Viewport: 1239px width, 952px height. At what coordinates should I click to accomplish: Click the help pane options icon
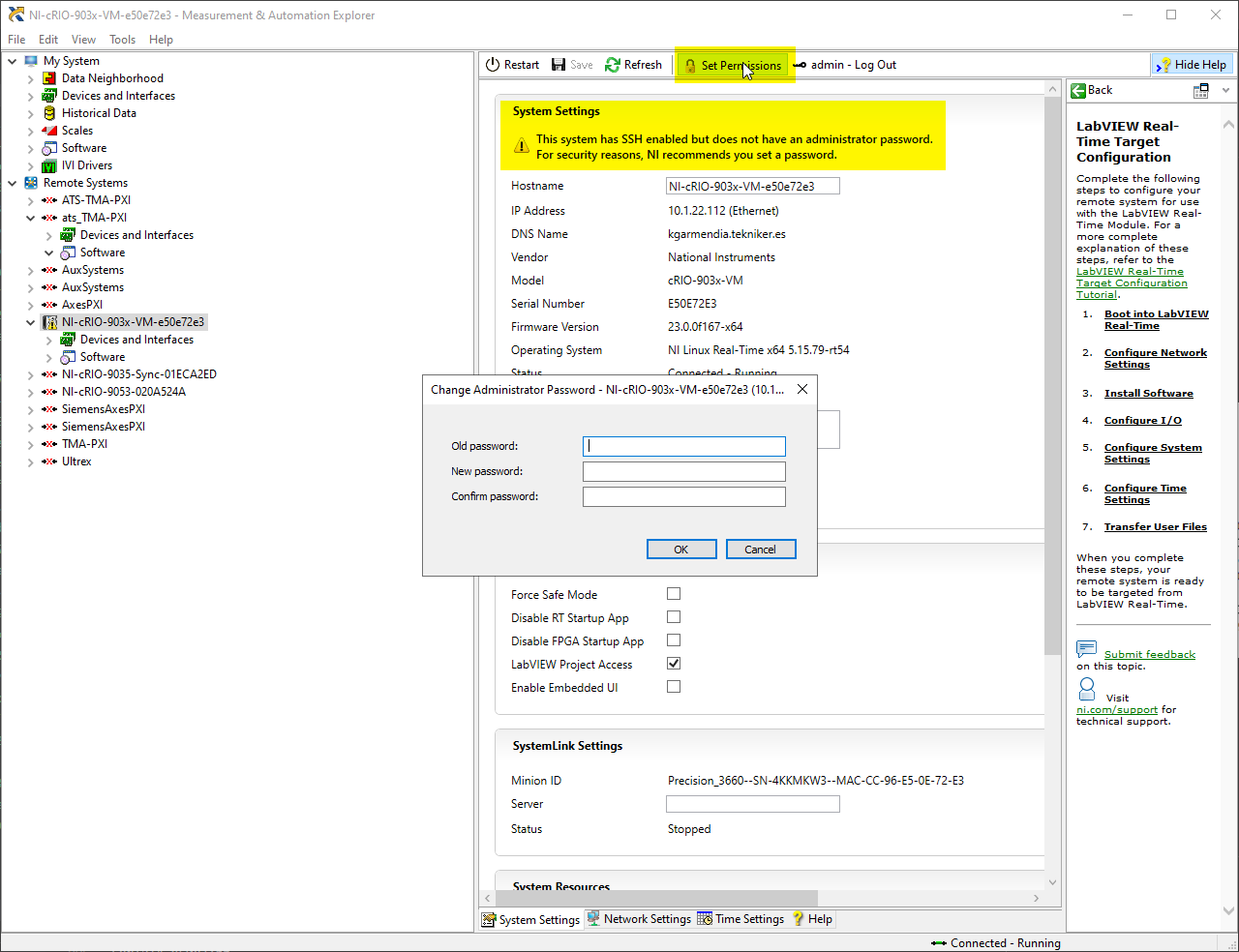[x=1201, y=90]
